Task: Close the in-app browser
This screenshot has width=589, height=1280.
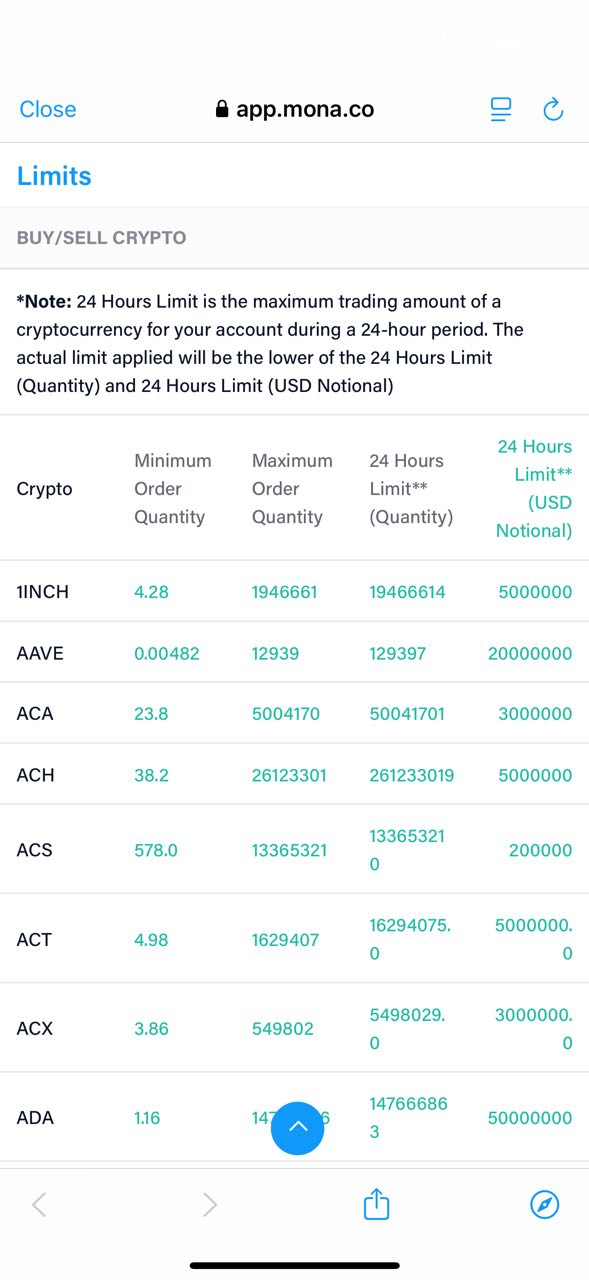Action: click(x=48, y=109)
